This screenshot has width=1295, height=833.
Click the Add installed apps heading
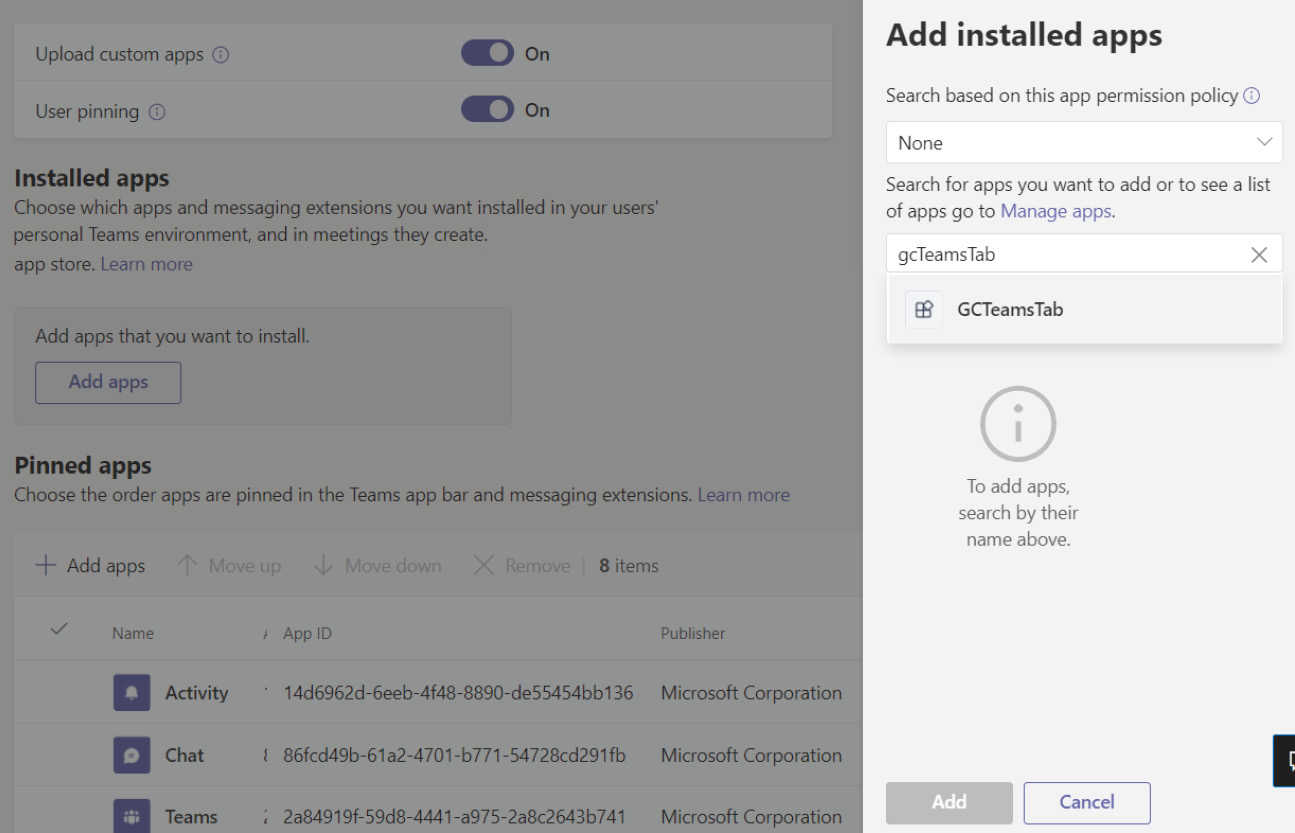point(1024,35)
